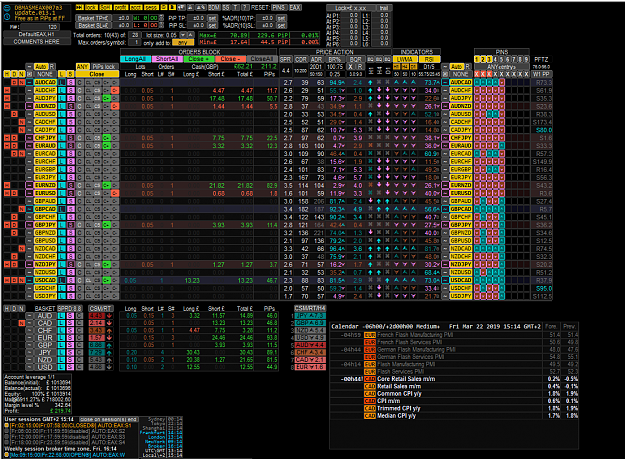Click the S button in the USD basket row

(70, 367)
